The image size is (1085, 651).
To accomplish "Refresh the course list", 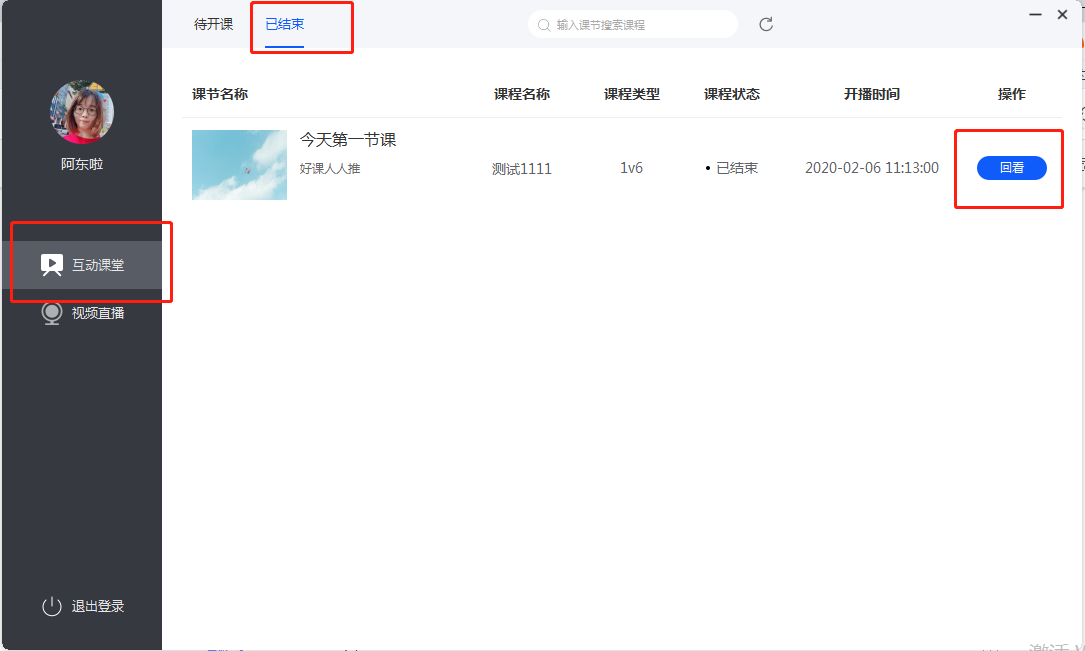I will pos(766,25).
